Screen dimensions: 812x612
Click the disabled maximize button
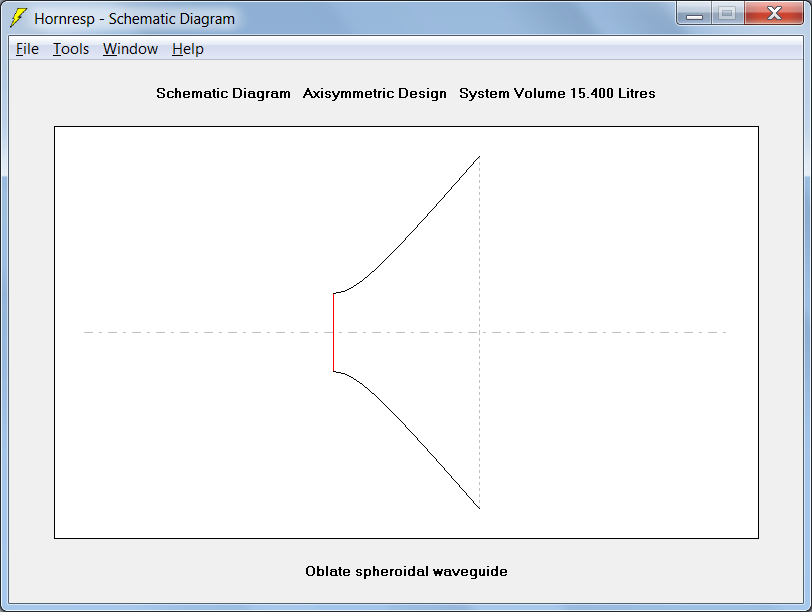point(728,14)
